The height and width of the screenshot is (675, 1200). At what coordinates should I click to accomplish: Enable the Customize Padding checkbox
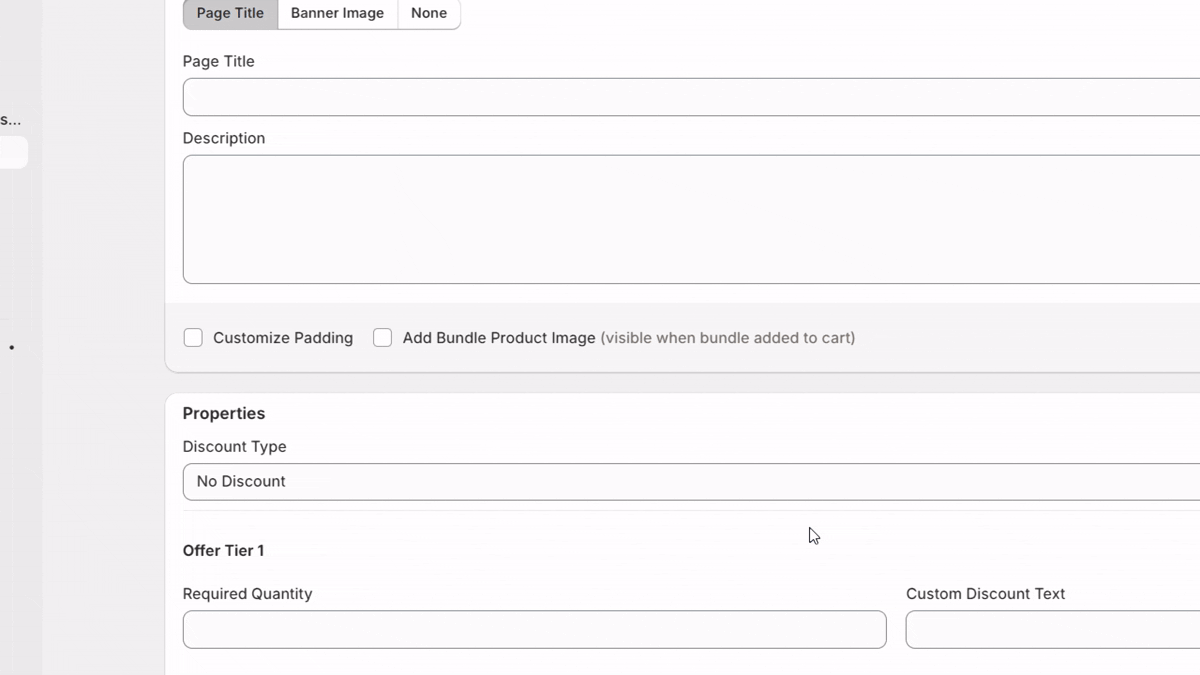pos(193,338)
